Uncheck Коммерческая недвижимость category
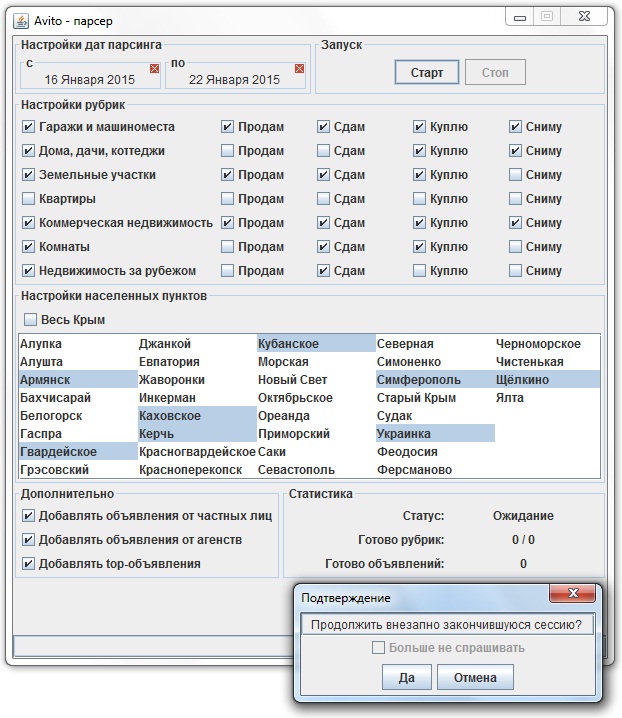Screen dimensions: 622x718 coord(28,223)
